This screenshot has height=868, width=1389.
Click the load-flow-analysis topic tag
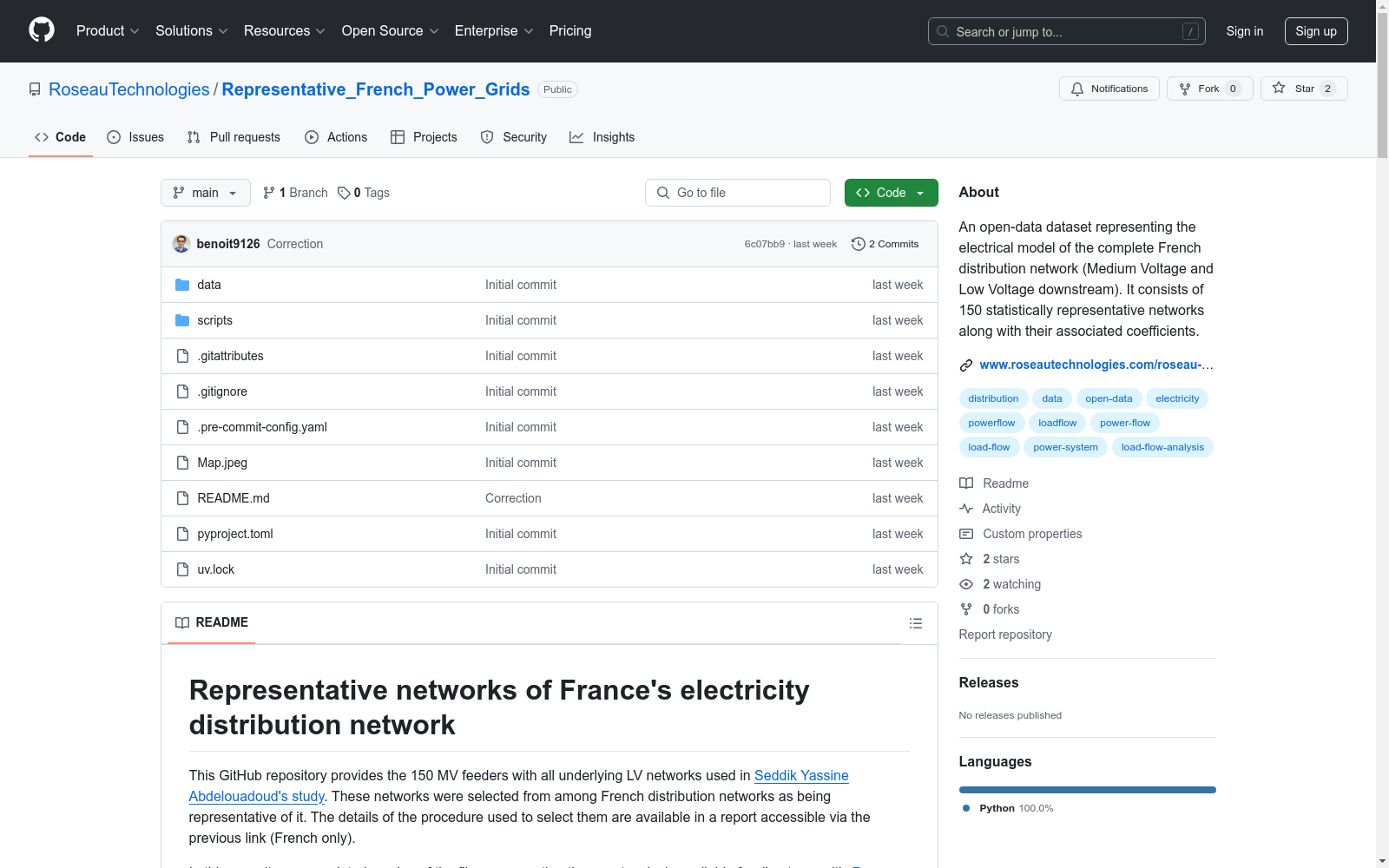pyautogui.click(x=1162, y=447)
